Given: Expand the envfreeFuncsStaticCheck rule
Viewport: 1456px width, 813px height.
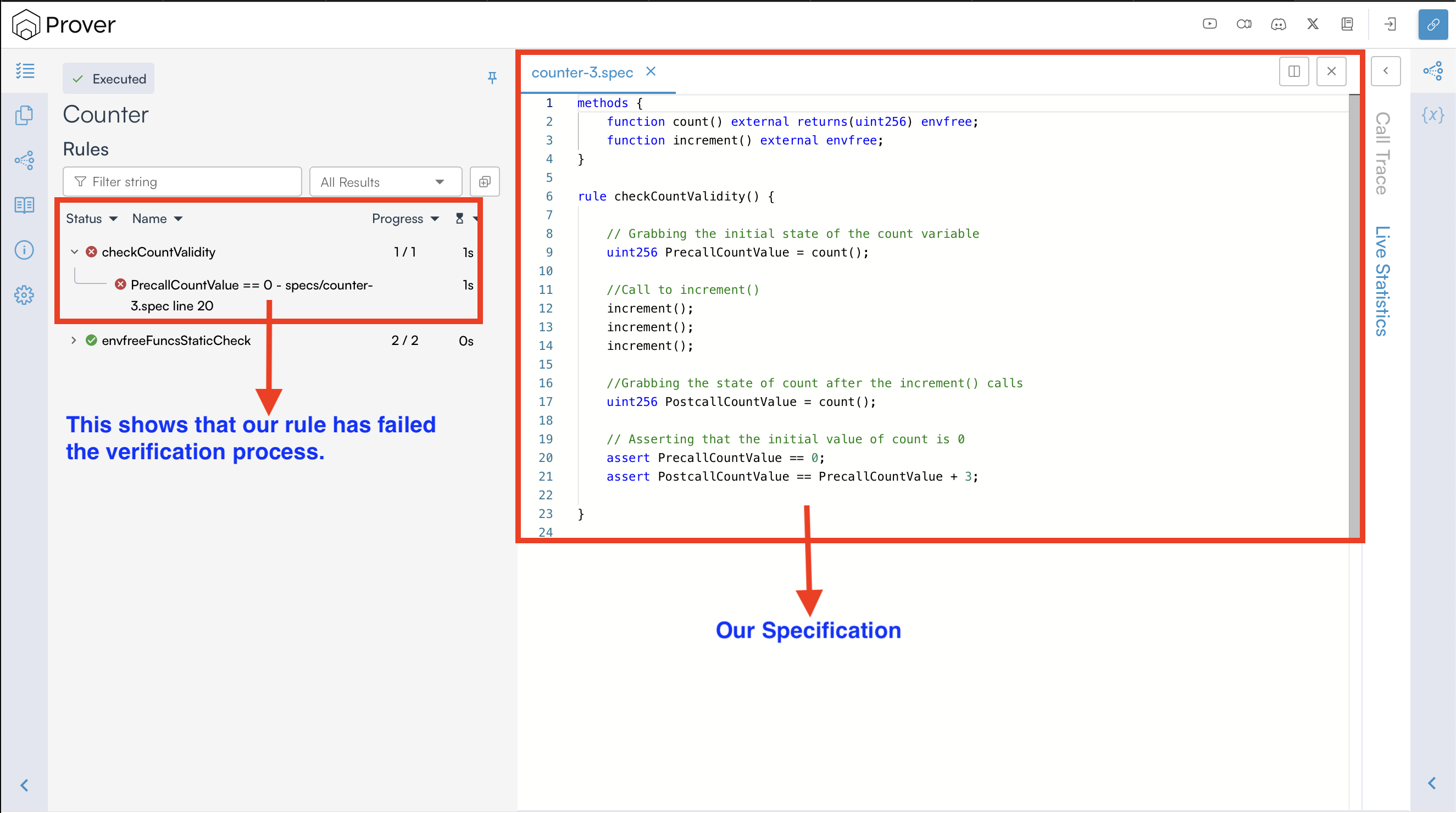Looking at the screenshot, I should tap(74, 340).
